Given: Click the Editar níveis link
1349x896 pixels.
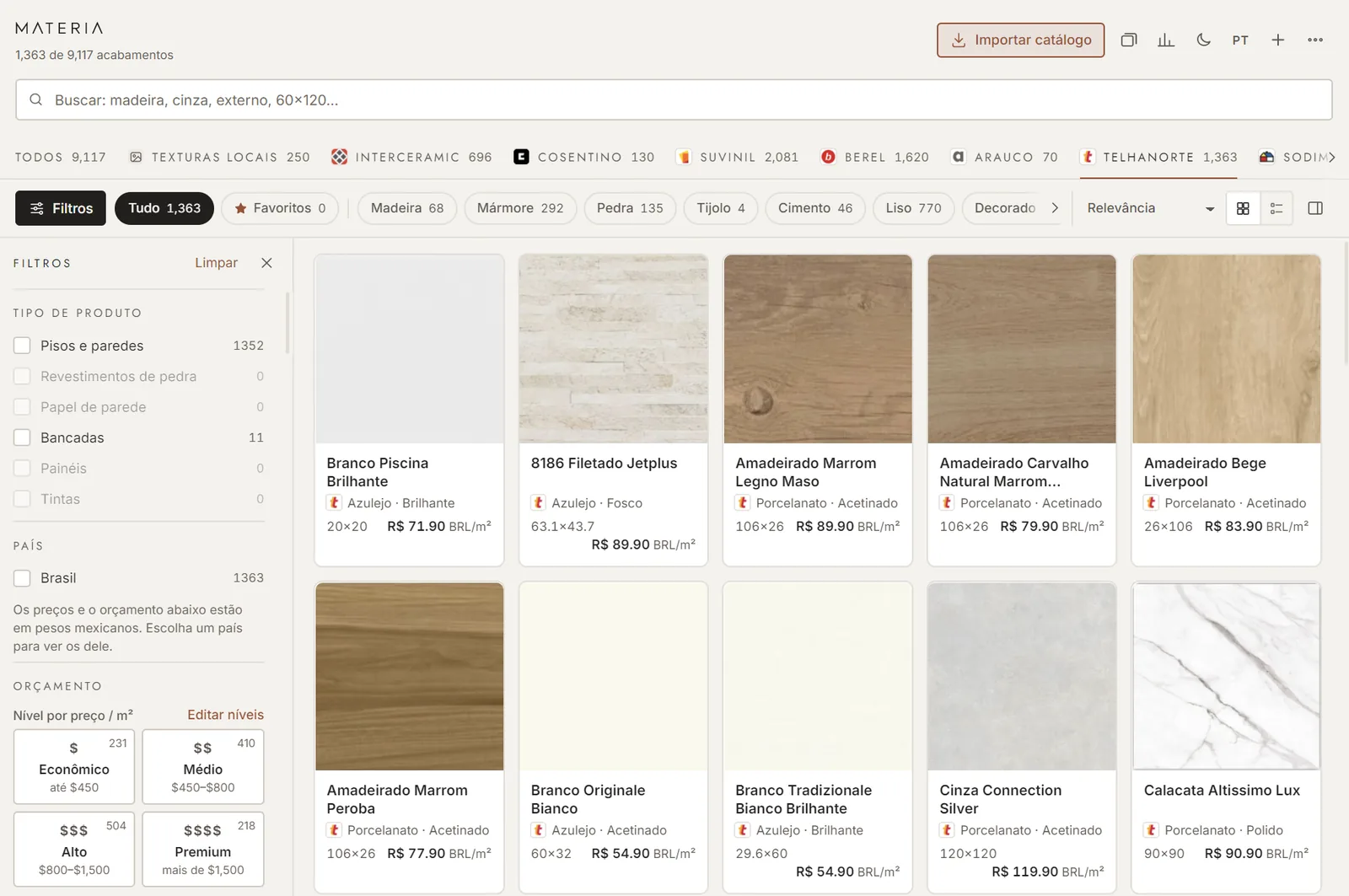Looking at the screenshot, I should tap(225, 715).
